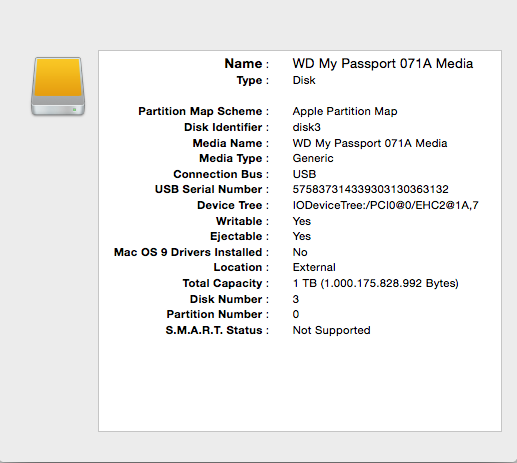Click the Disk Number value "3"
Screen dimensions: 517x463
click(x=295, y=299)
